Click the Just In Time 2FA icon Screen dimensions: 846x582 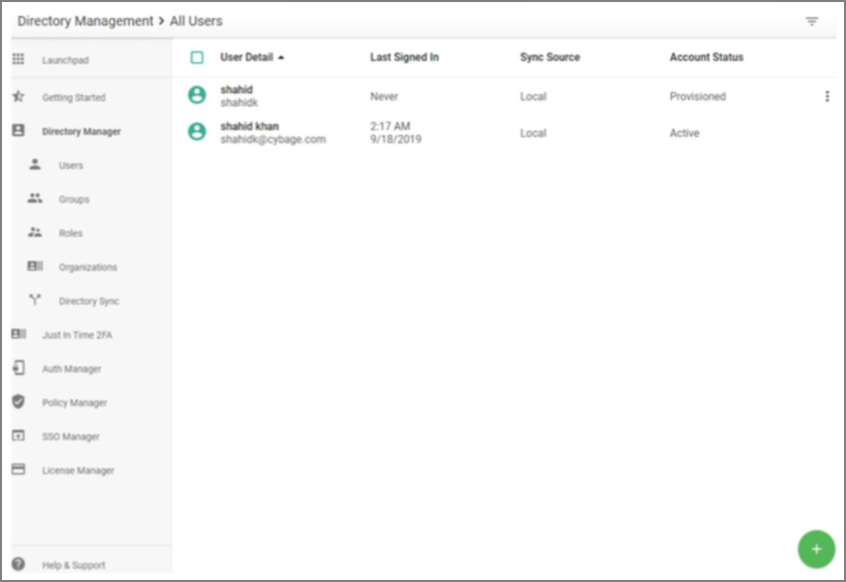(x=18, y=334)
